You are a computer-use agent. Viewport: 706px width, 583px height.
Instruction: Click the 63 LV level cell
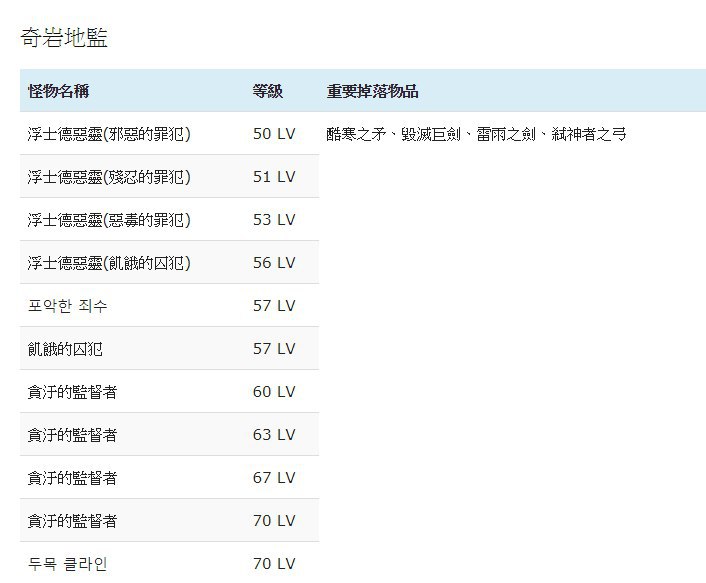274,435
